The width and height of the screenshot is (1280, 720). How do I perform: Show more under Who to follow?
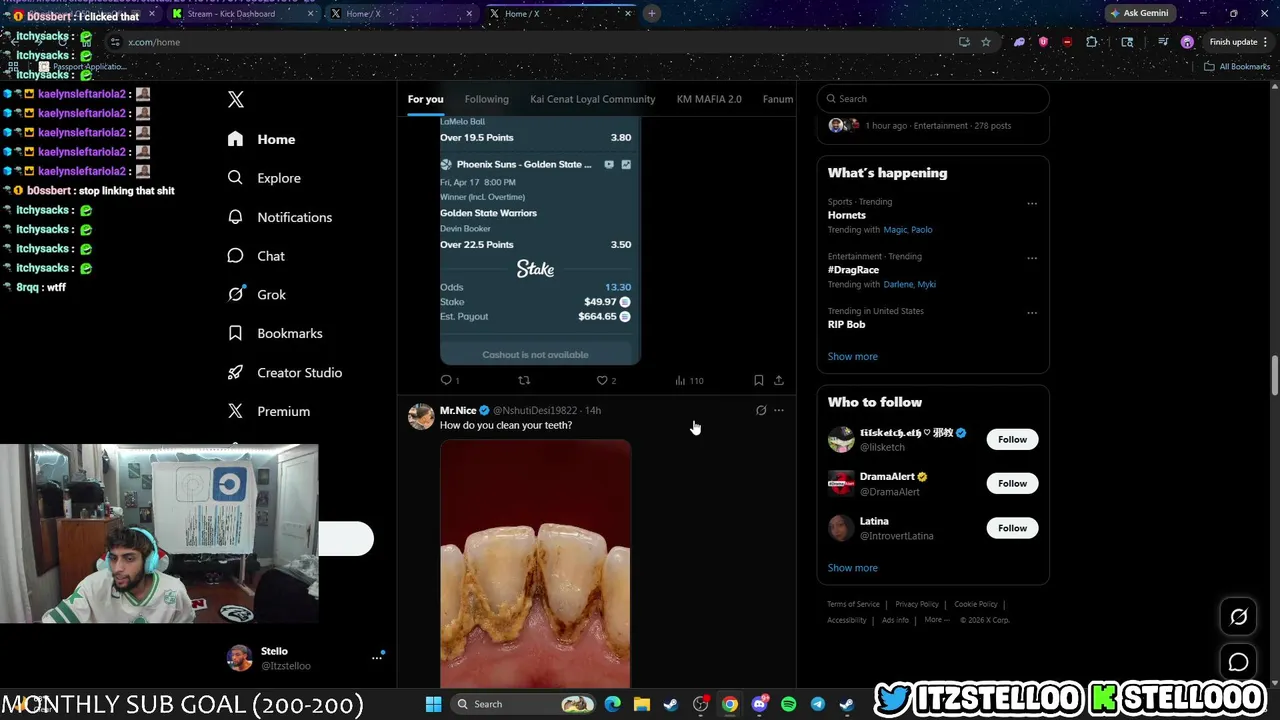click(x=852, y=567)
